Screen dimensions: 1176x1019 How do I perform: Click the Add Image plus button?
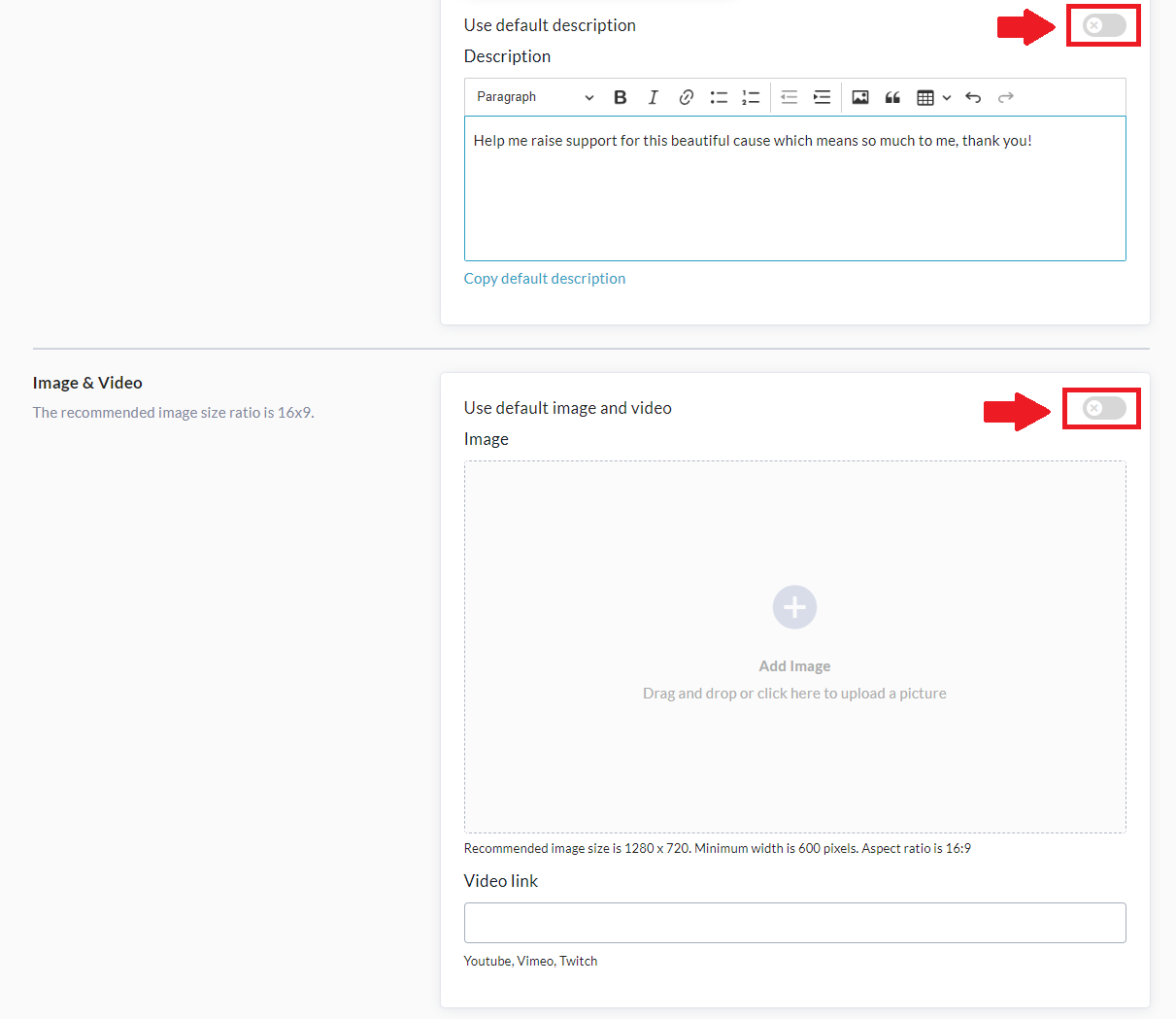click(x=794, y=607)
